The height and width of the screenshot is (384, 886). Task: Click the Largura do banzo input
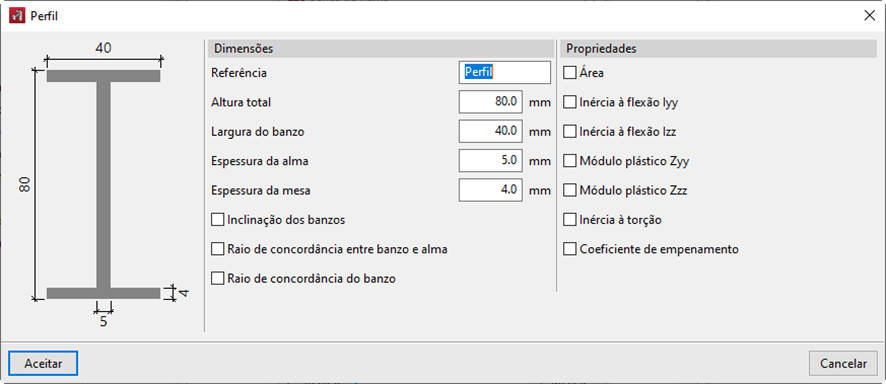490,132
